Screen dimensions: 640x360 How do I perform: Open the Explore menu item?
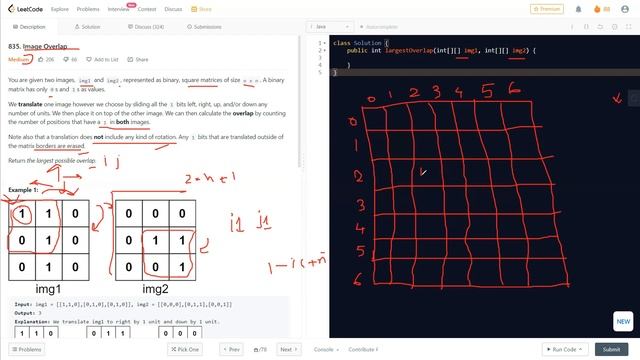[60, 9]
